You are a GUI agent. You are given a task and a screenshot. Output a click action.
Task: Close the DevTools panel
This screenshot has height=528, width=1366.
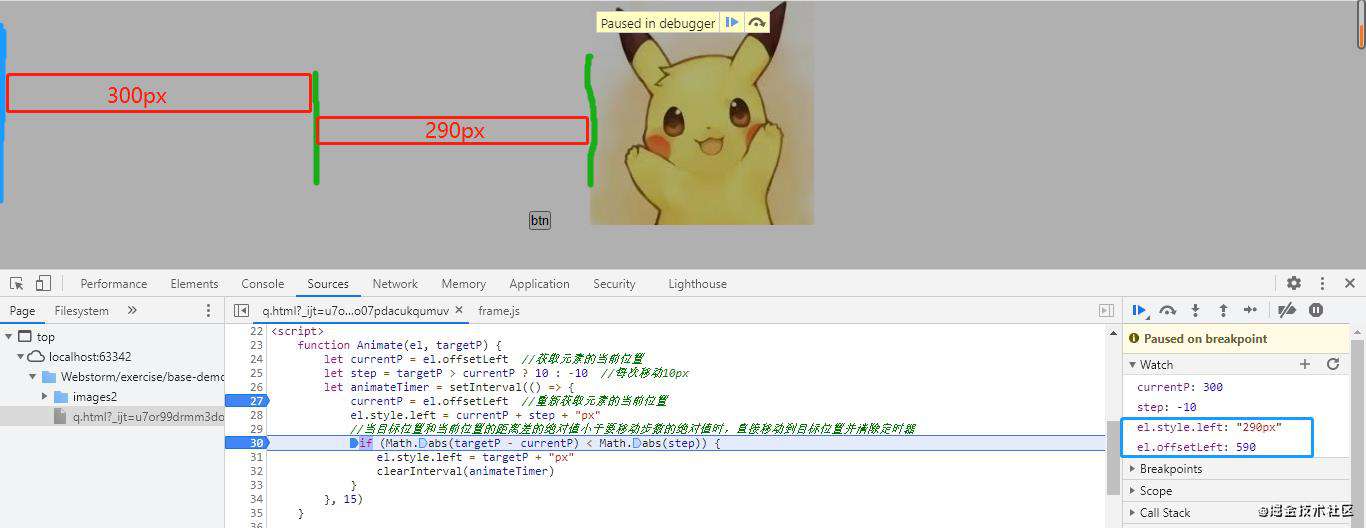click(x=1350, y=284)
